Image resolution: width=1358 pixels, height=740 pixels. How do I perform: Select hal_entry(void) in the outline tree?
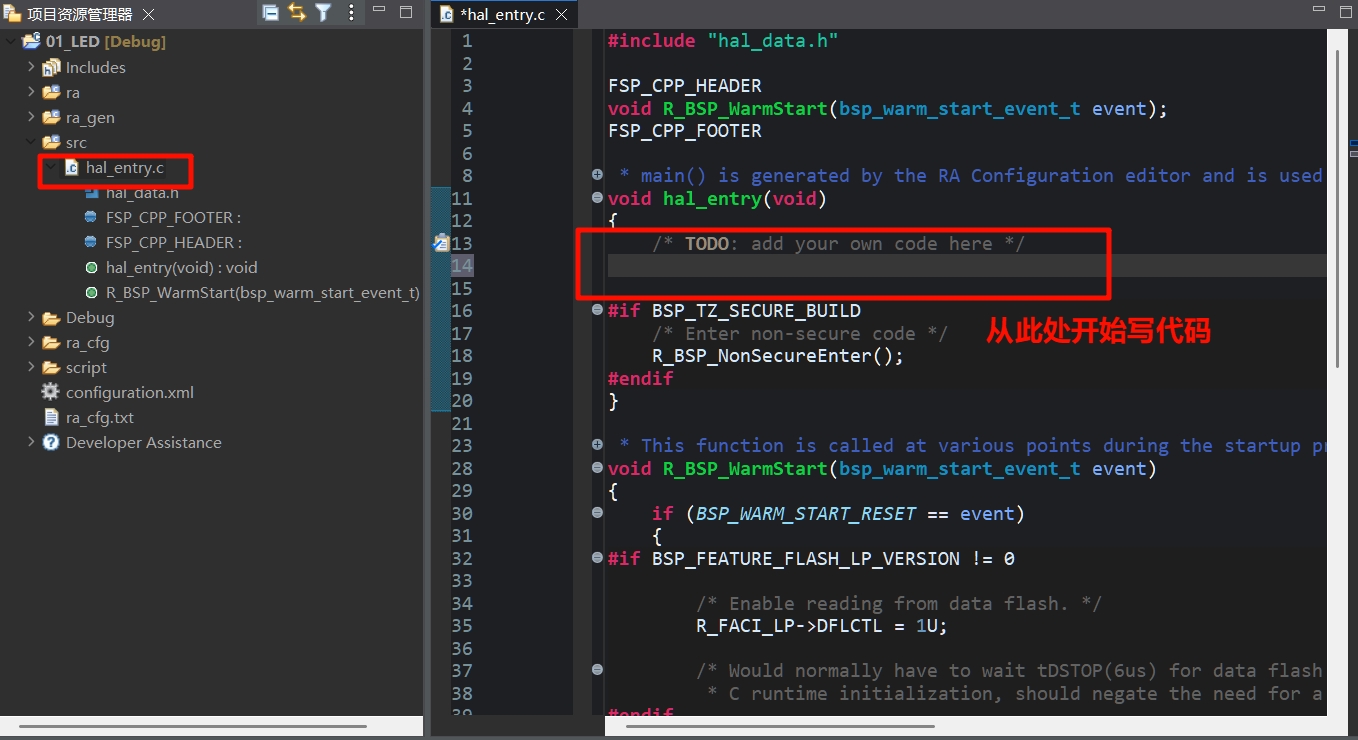click(x=181, y=267)
